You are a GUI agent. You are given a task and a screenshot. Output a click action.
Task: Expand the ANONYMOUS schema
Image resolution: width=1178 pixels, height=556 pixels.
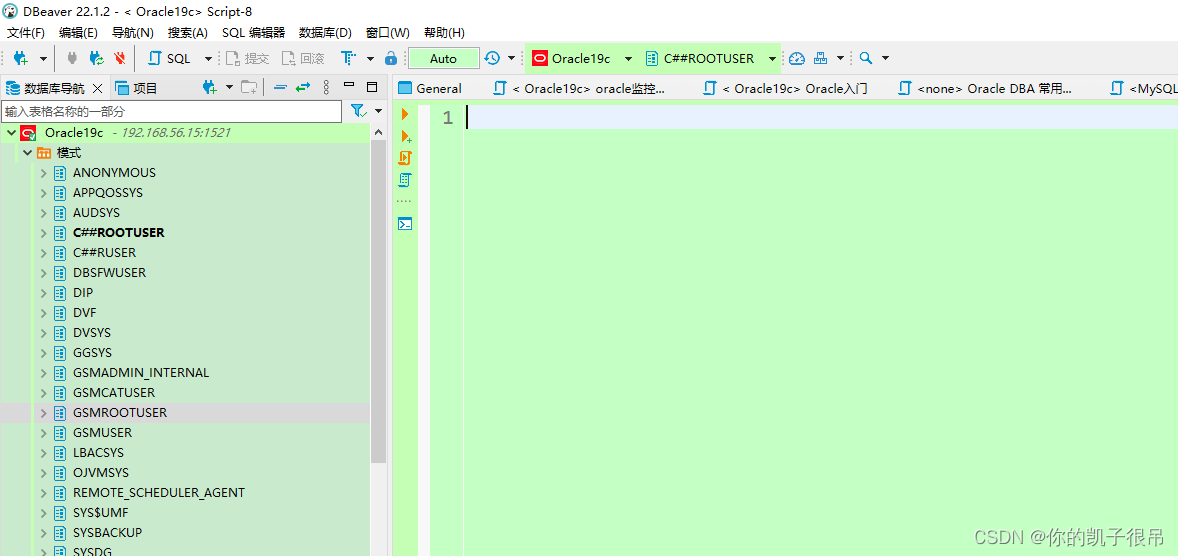tap(44, 173)
